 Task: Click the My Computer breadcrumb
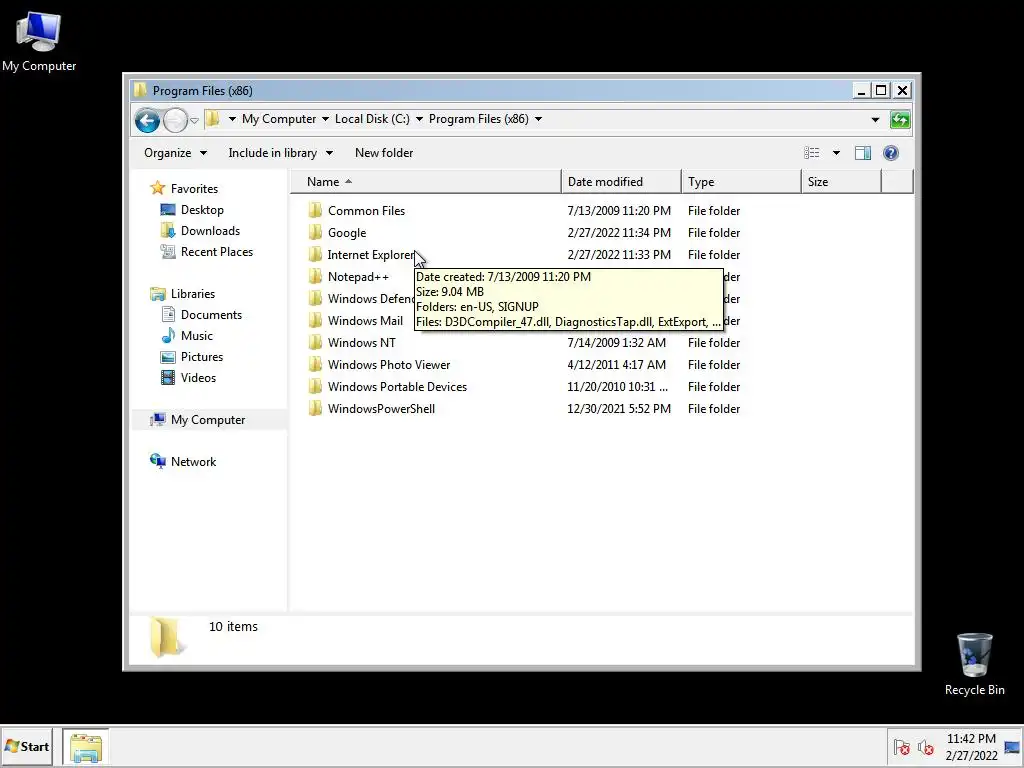pos(279,119)
